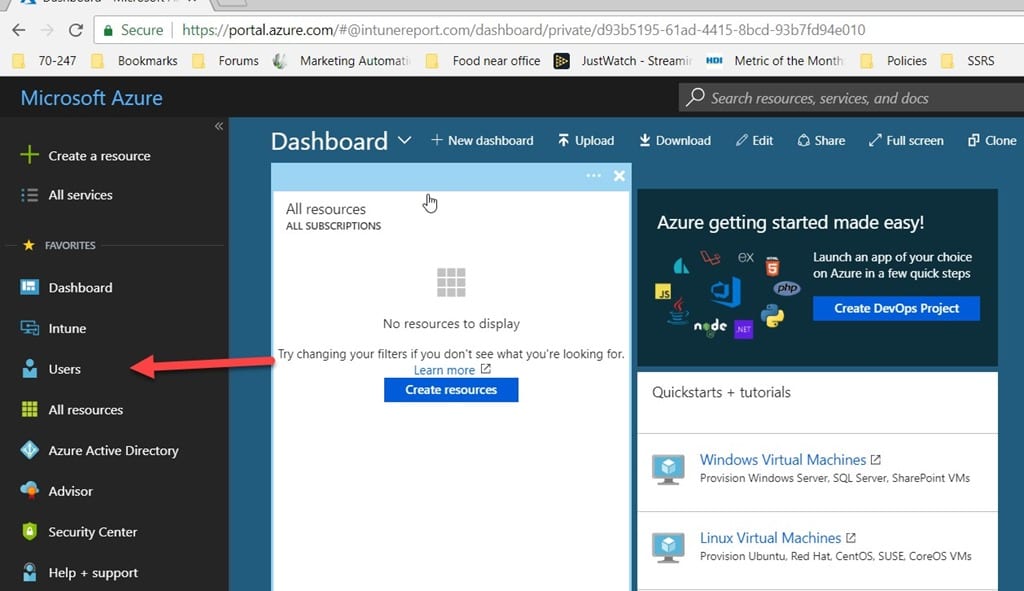Viewport: 1024px width, 591px height.
Task: Open the JustWatch bookmark icon
Action: [561, 61]
